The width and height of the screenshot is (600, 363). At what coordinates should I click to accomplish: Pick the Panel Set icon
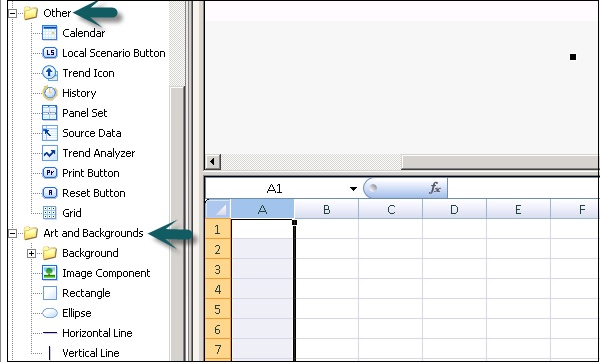[x=50, y=113]
